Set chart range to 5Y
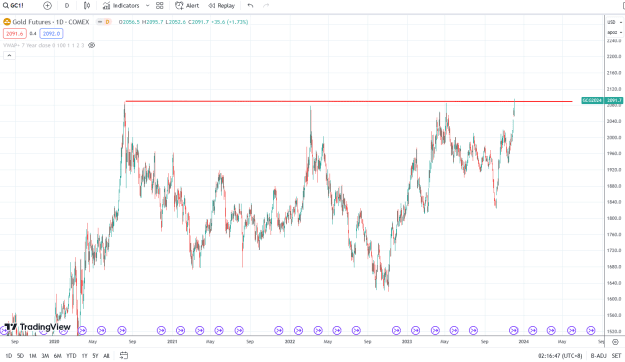This screenshot has height=362, width=625. tap(95, 356)
